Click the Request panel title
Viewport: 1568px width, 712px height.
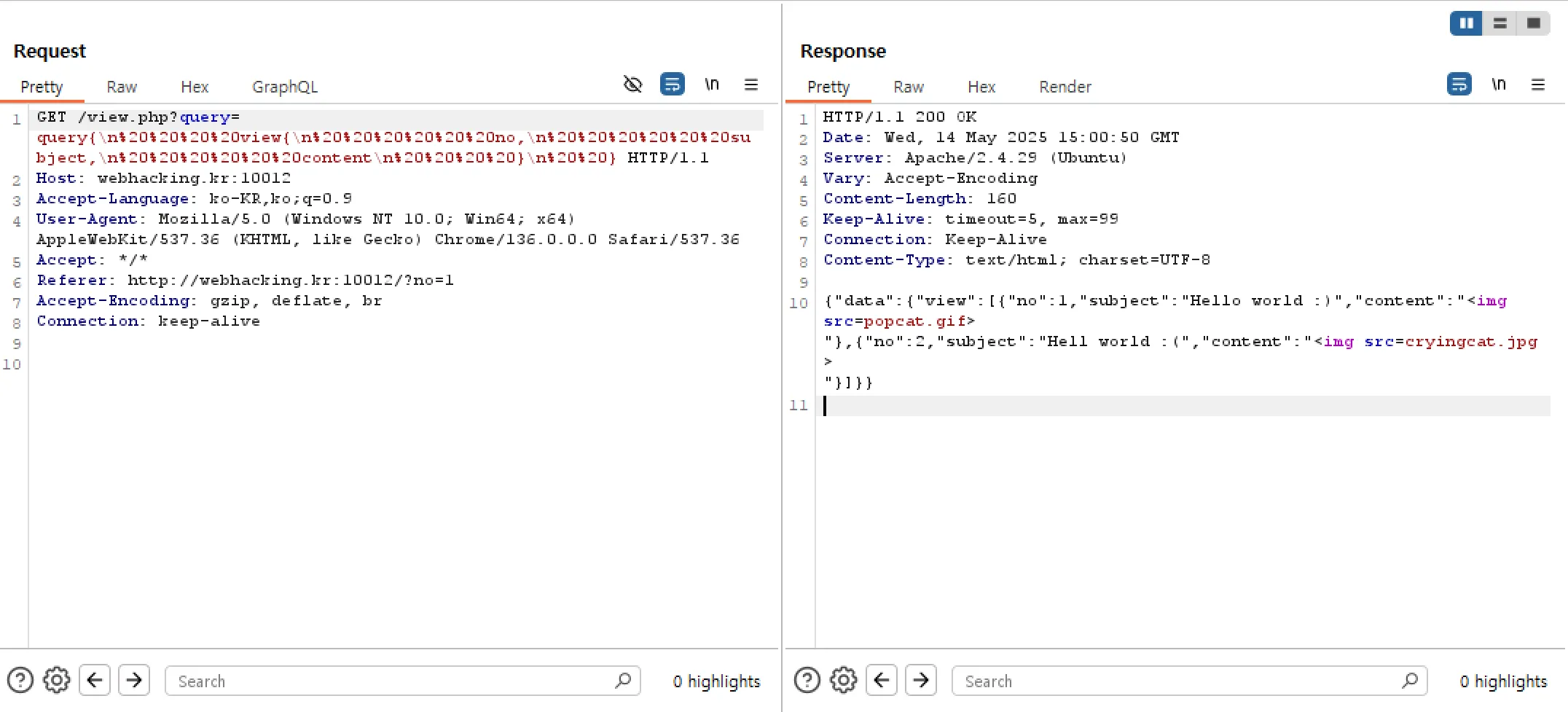click(x=50, y=51)
